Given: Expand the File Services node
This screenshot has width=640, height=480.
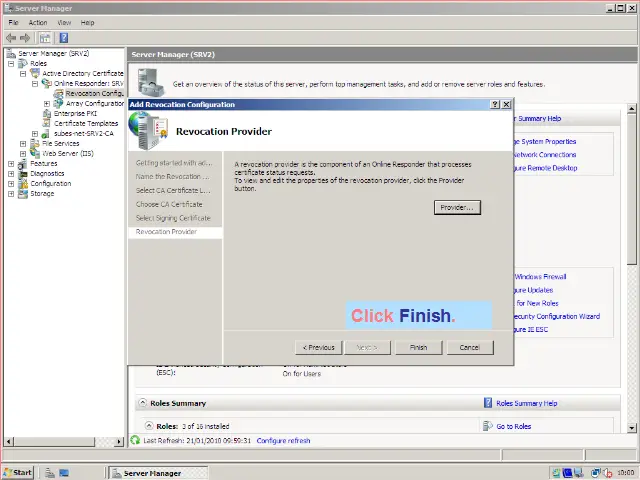Looking at the screenshot, I should tap(23, 144).
